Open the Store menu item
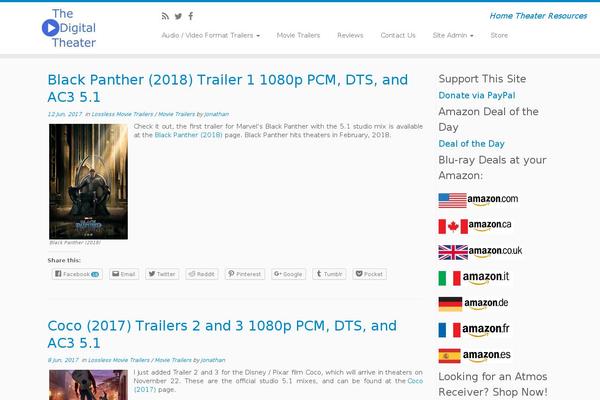 pyautogui.click(x=499, y=35)
